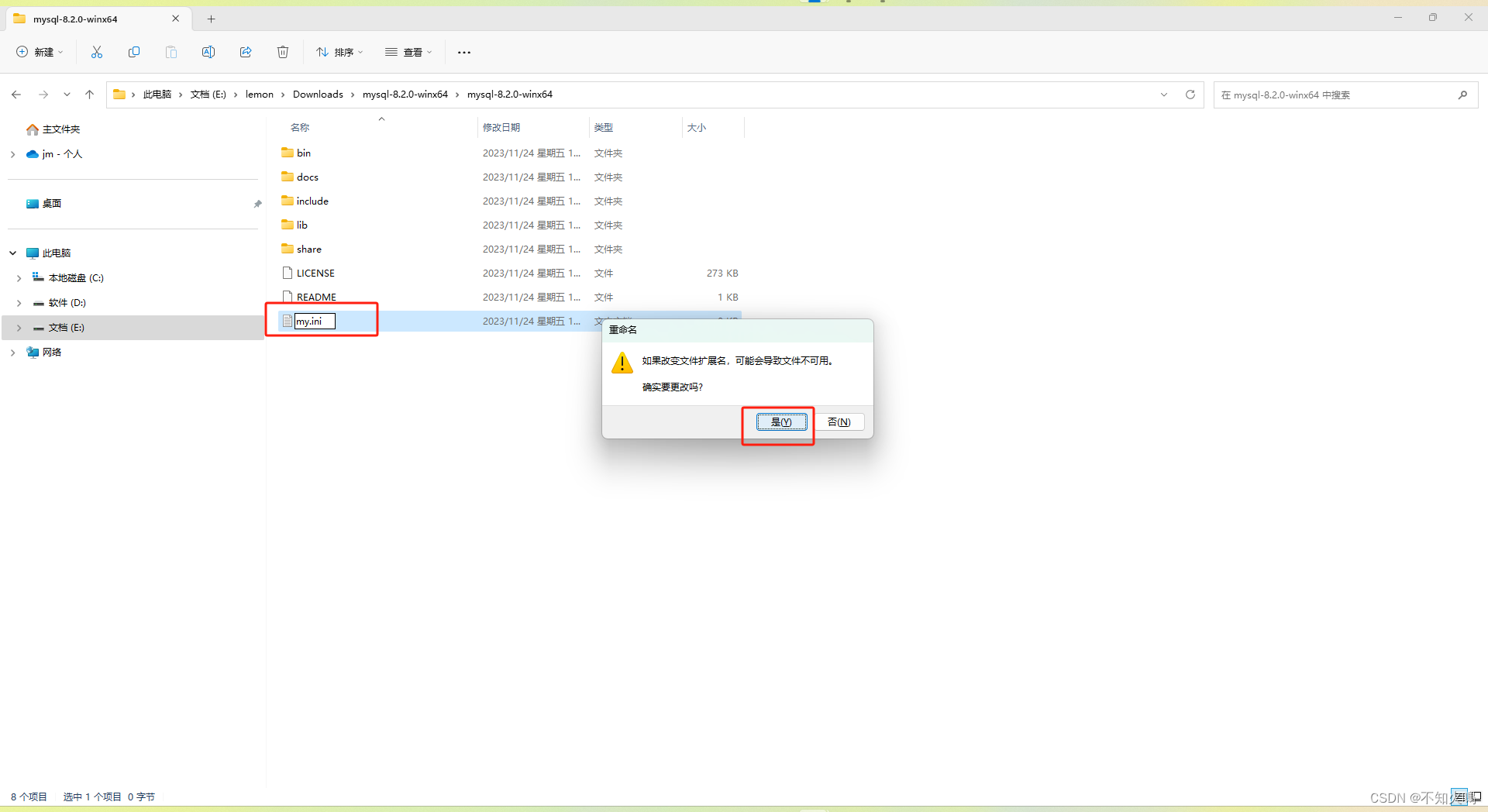Screen dimensions: 1488x812
Task: Sort by 名称 column header
Action: click(300, 128)
